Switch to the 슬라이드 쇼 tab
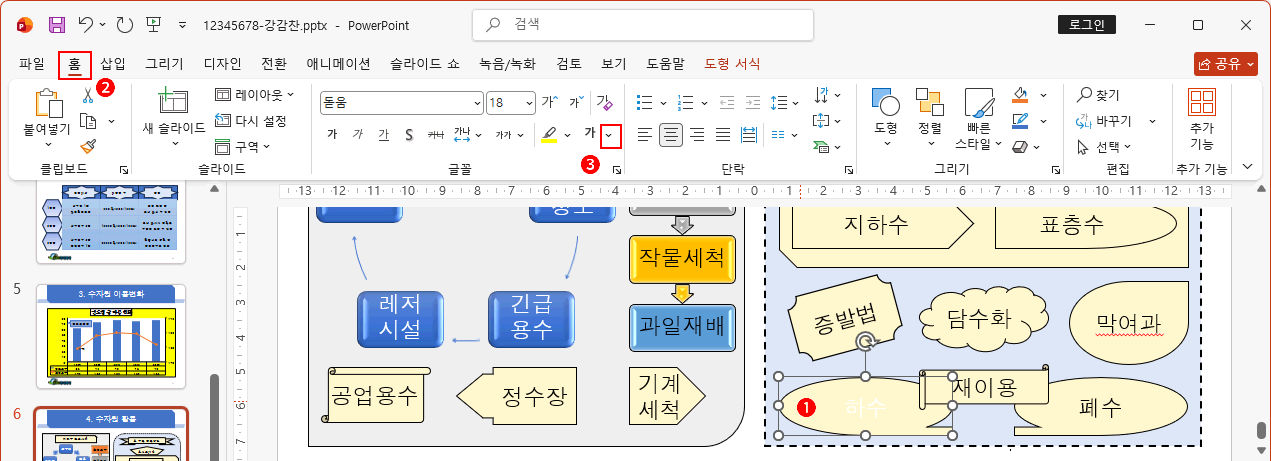Image resolution: width=1271 pixels, height=461 pixels. (x=424, y=64)
